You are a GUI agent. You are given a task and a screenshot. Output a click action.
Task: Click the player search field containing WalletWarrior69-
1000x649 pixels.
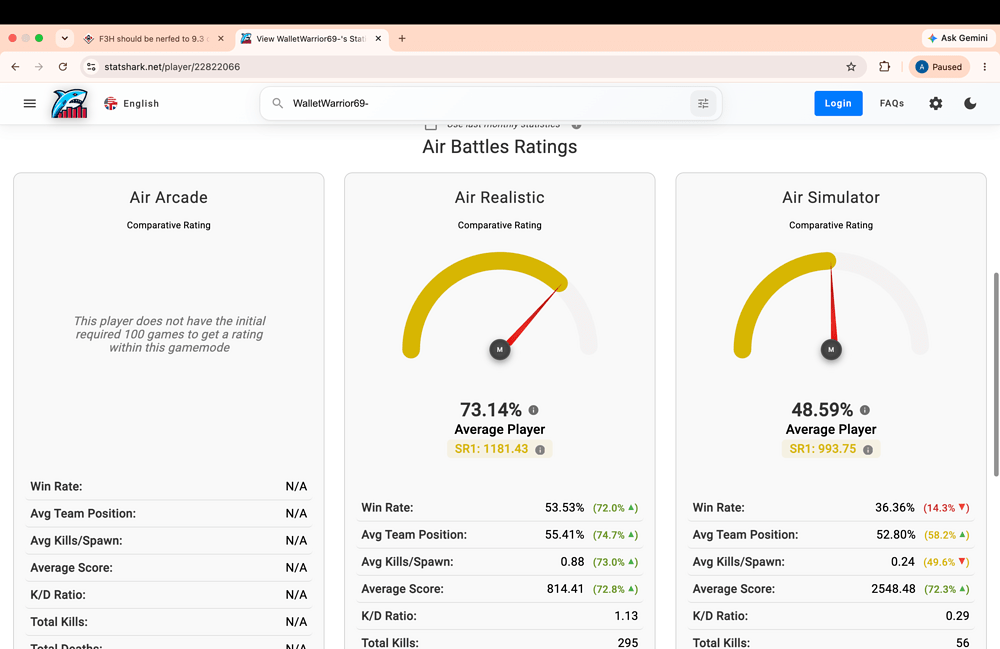coord(490,103)
